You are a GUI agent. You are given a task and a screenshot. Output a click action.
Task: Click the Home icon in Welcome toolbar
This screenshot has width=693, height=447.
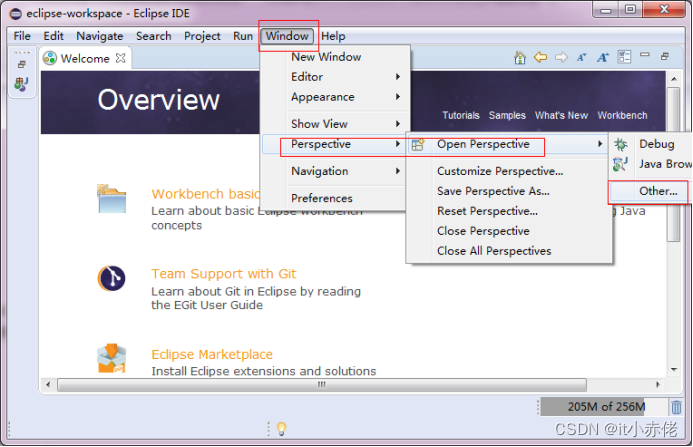click(520, 57)
